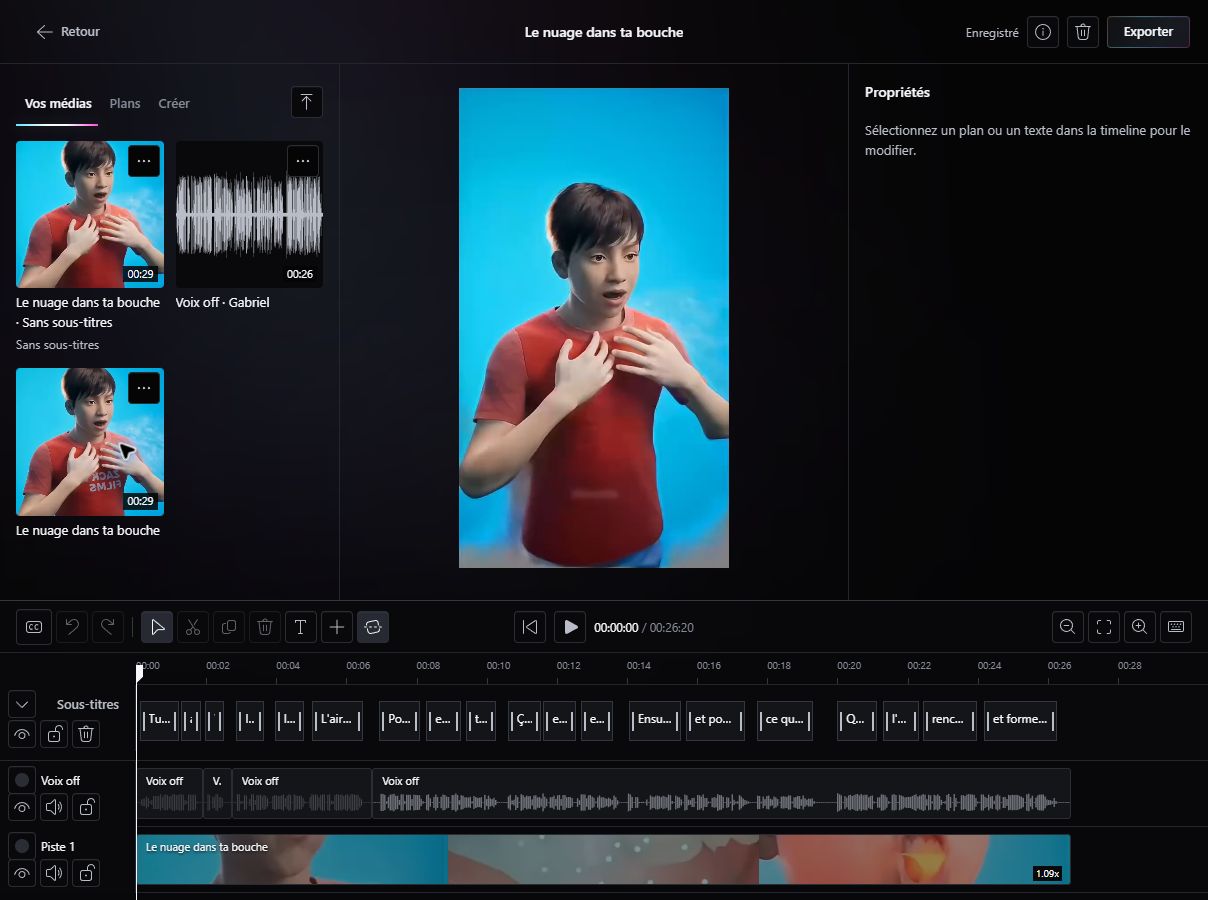Open the project info icon

coord(1043,32)
